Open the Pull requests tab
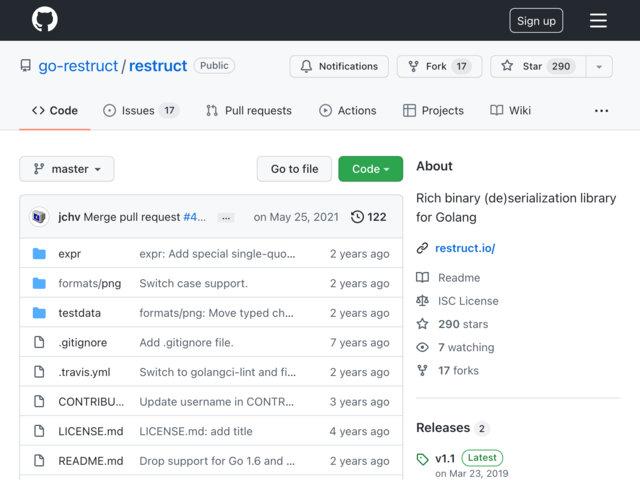The width and height of the screenshot is (640, 480). coord(249,111)
